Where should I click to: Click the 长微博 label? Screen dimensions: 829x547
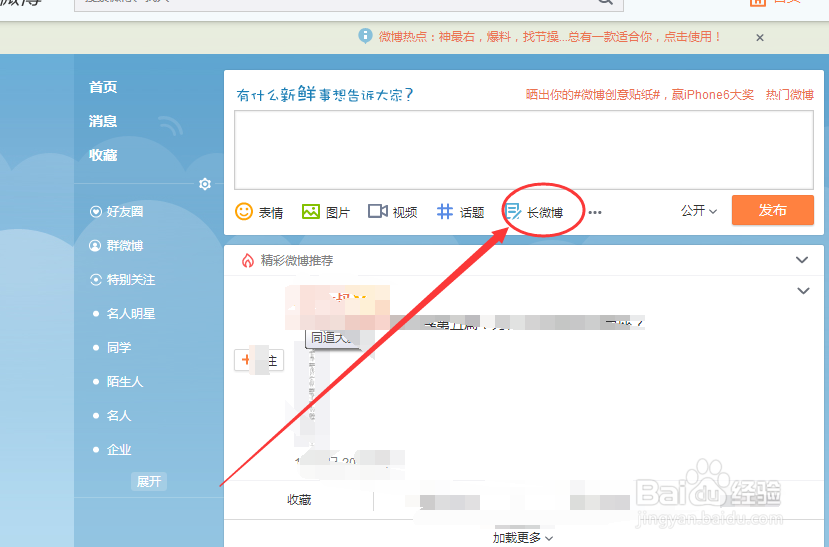545,212
